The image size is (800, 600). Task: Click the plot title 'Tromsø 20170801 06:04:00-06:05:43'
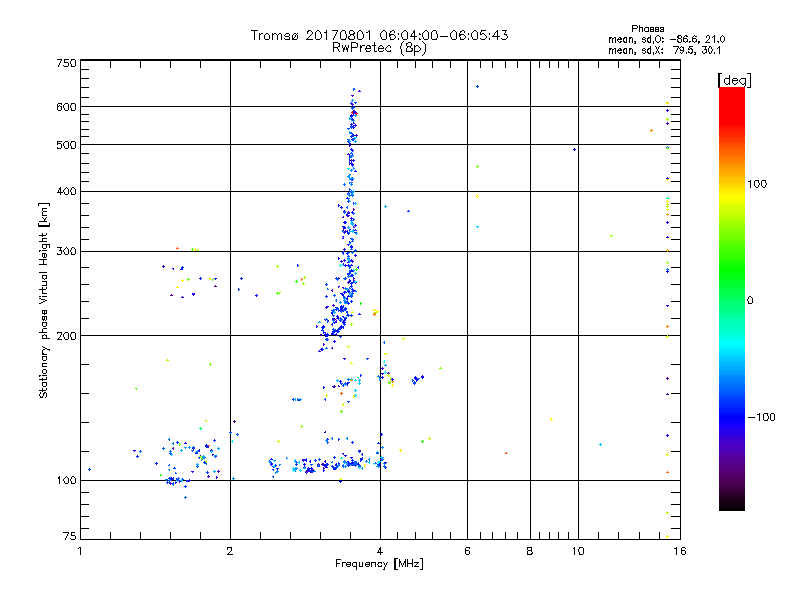tap(379, 35)
